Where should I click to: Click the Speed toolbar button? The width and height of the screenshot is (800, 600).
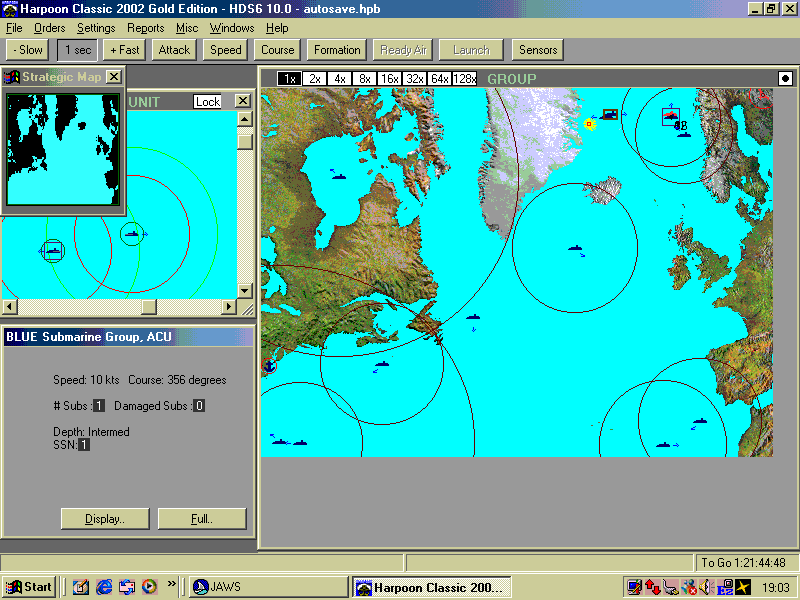click(x=226, y=50)
